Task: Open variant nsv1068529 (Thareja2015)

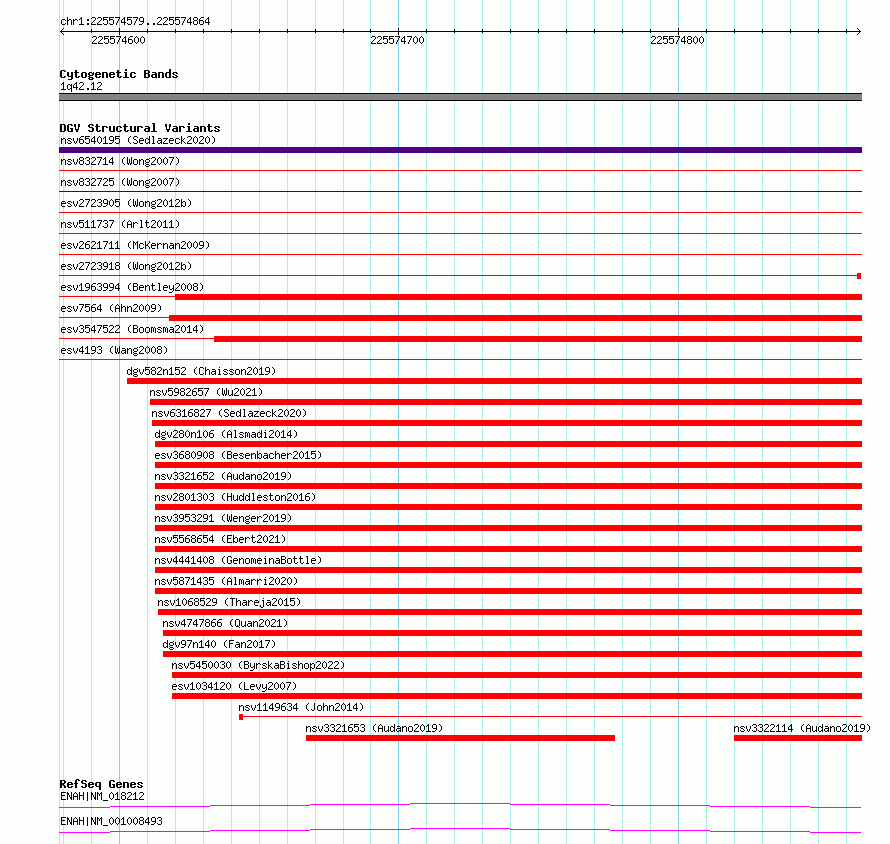Action: pyautogui.click(x=229, y=602)
